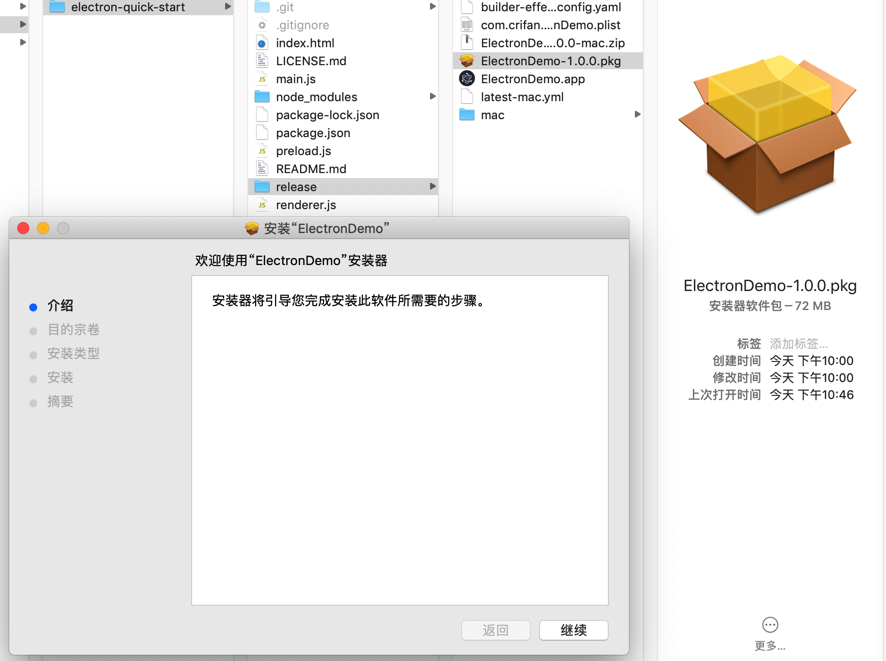Image resolution: width=886 pixels, height=661 pixels.
Task: Select the package-lock.json file name
Action: (x=328, y=115)
